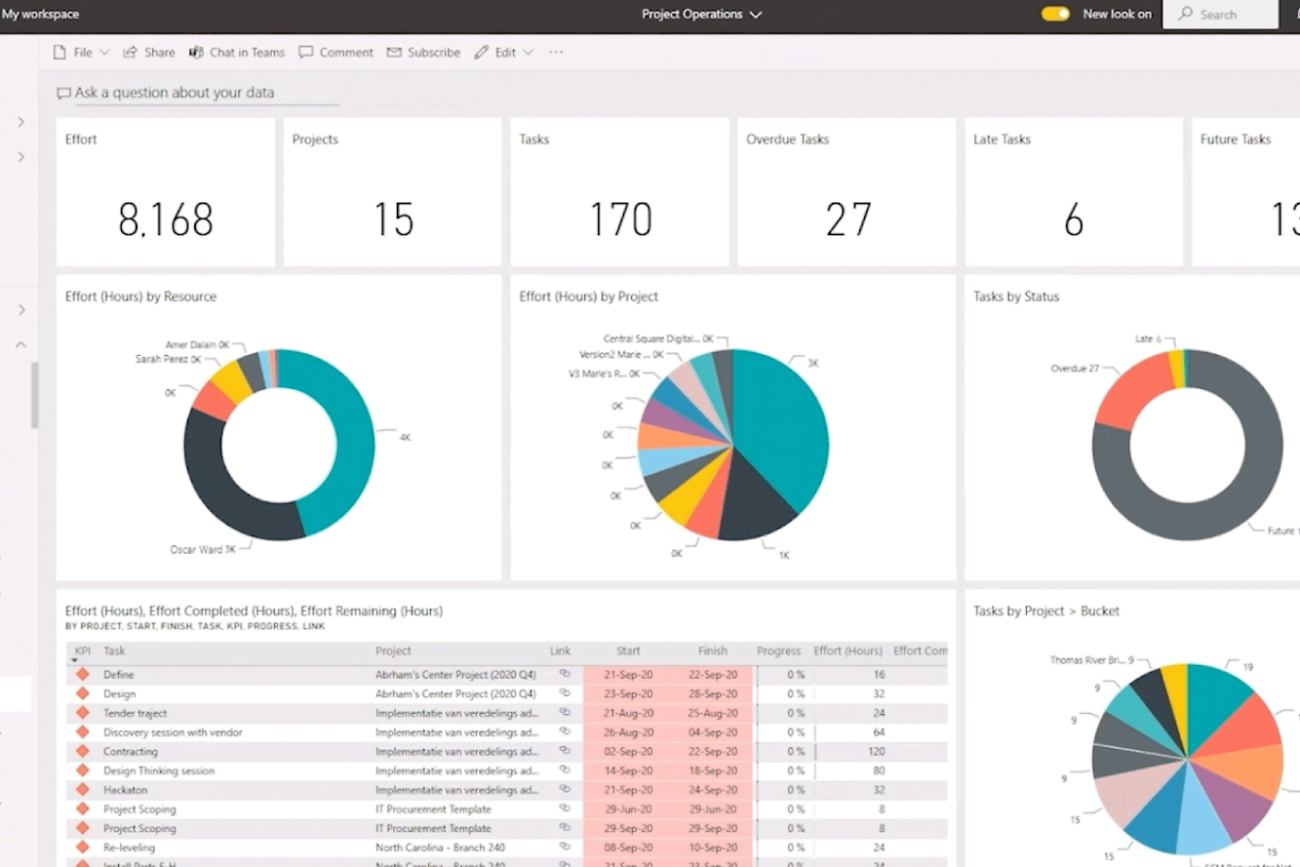1300x867 pixels.
Task: Click the Q&A chat bubble icon
Action: (x=63, y=93)
